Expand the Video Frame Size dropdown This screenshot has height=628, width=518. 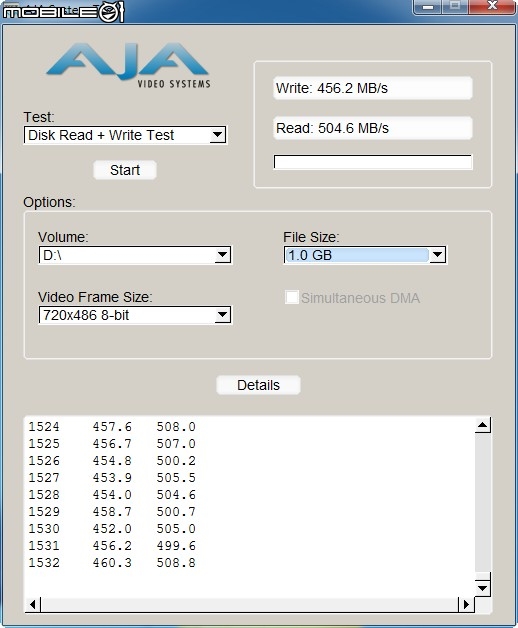[x=135, y=315]
